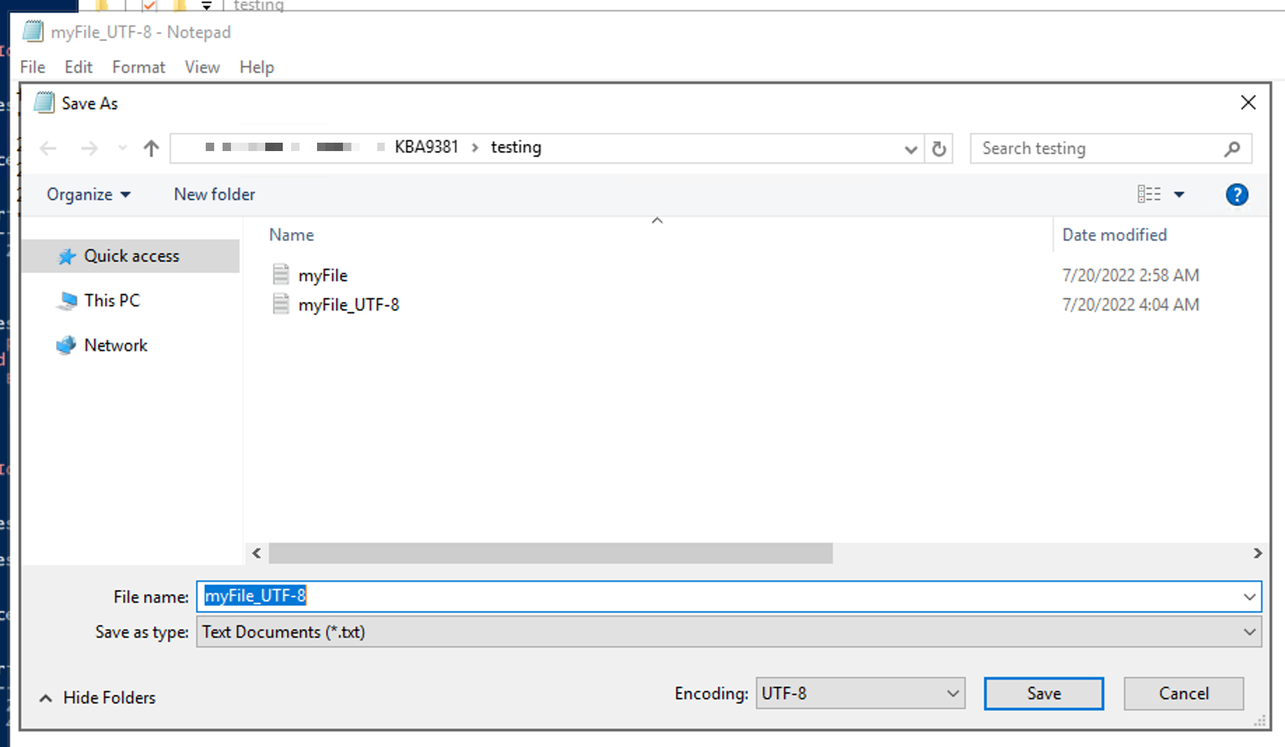Select the myFile text document
The image size is (1285, 747).
tap(322, 275)
